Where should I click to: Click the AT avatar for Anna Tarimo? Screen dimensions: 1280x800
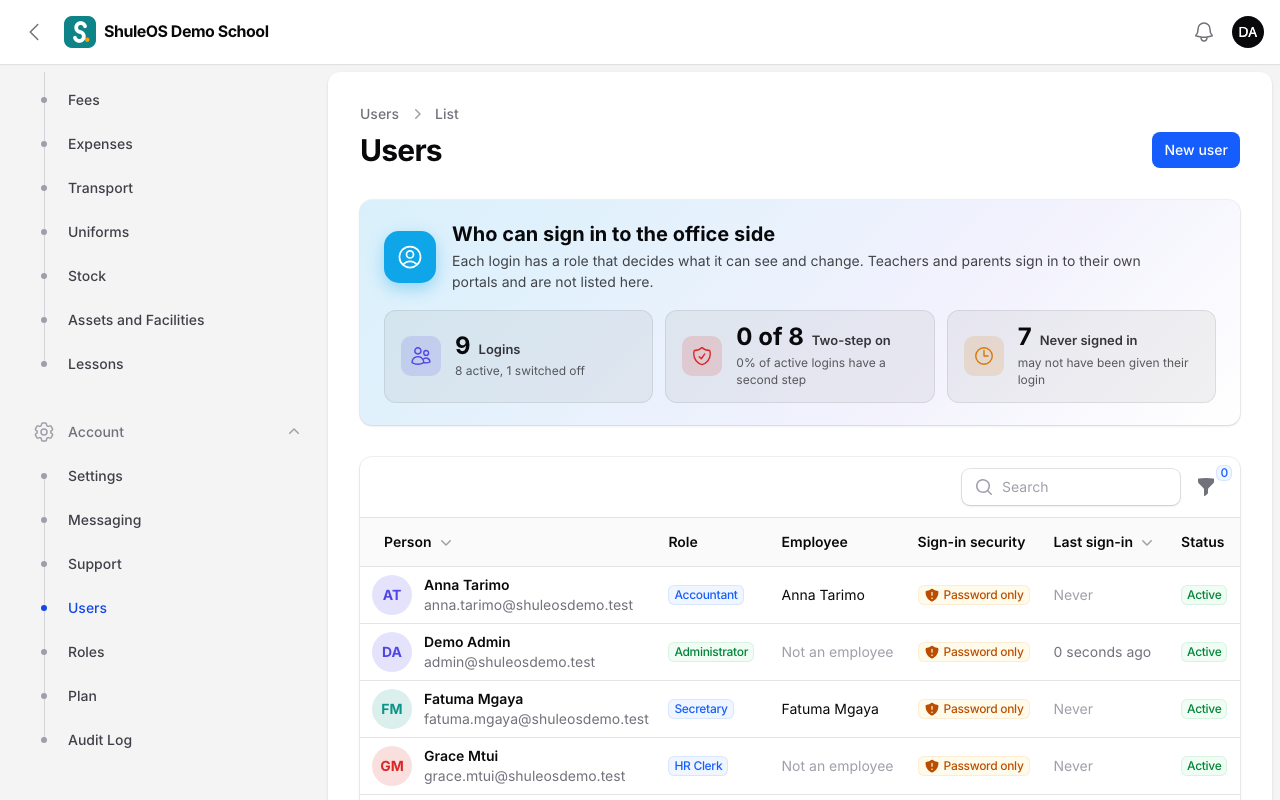(x=392, y=595)
